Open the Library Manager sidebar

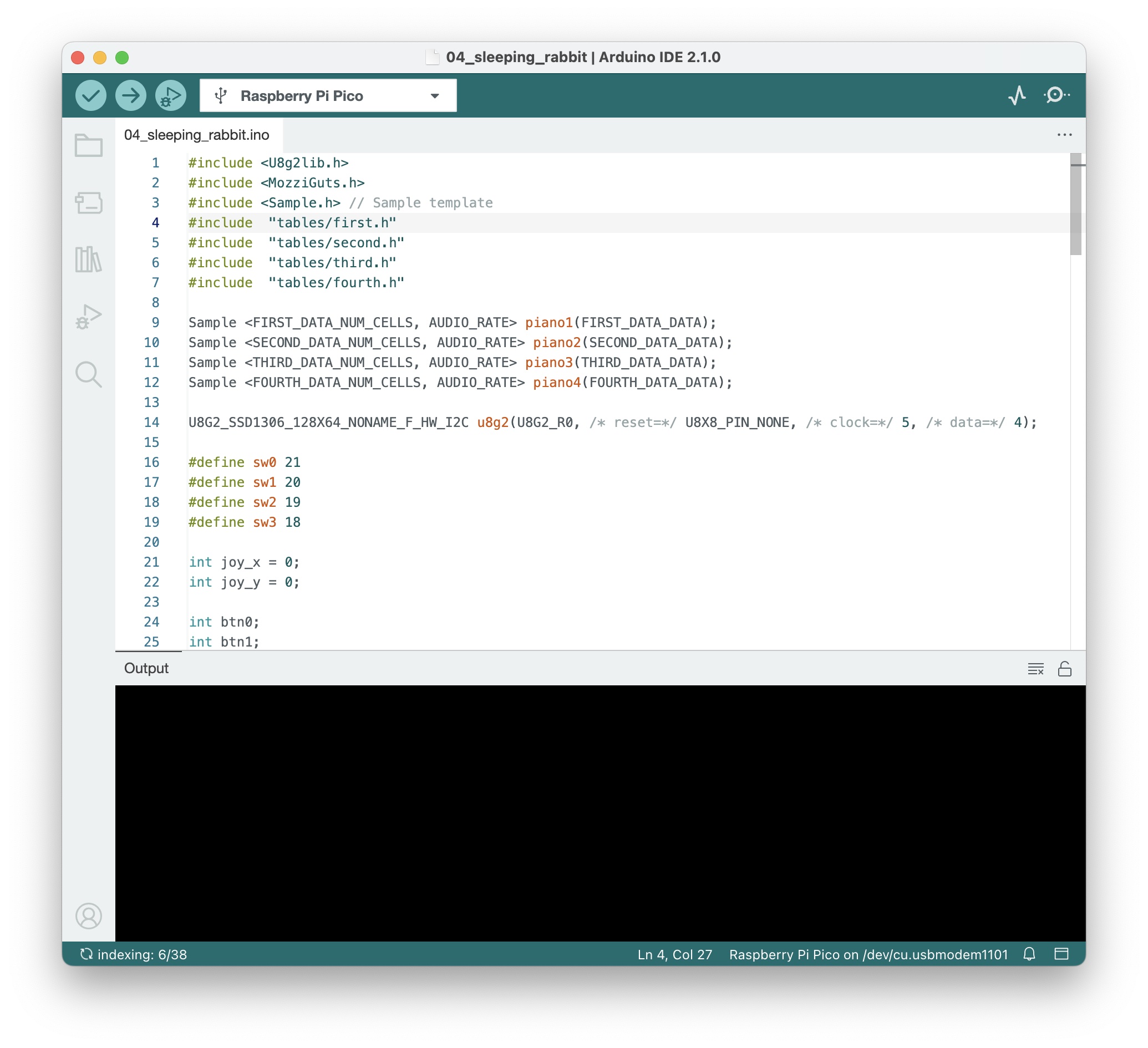tap(89, 260)
